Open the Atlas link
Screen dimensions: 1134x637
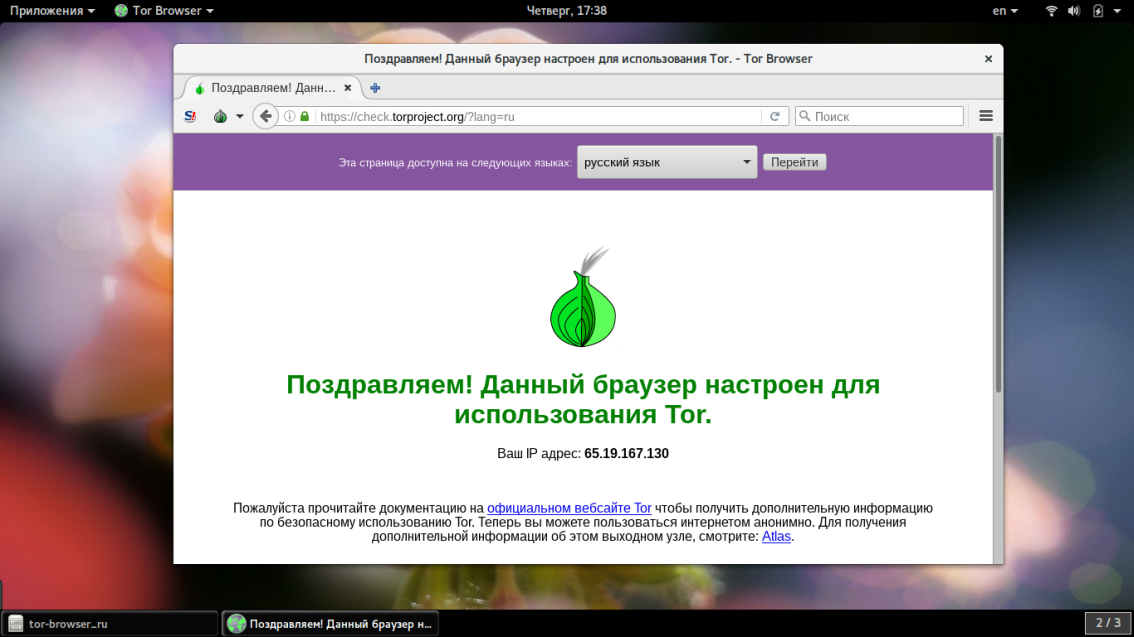pyautogui.click(x=776, y=536)
